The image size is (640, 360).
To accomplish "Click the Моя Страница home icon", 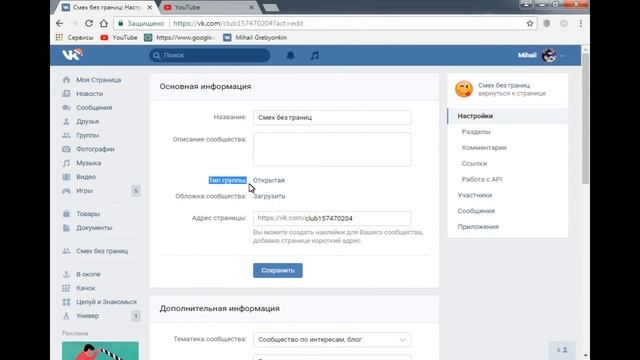I will (x=66, y=80).
